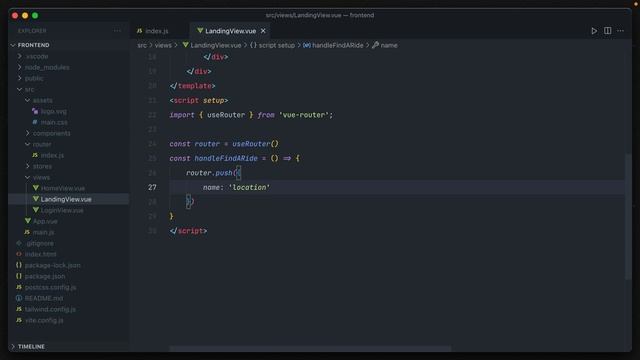Screen dimensions: 640x360
Task: Click the 'location' string in code
Action: (x=249, y=187)
